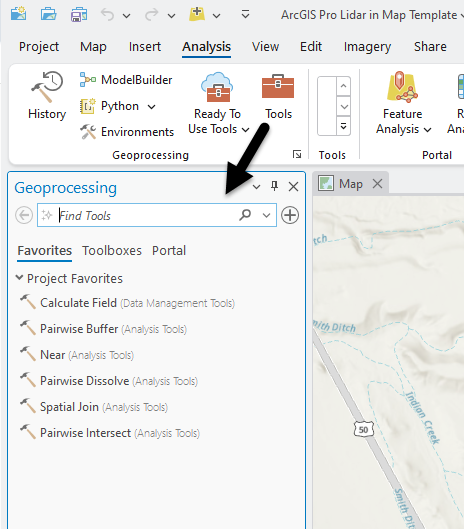Viewport: 464px width, 529px height.
Task: Open geoprocessing History
Action: 47,95
